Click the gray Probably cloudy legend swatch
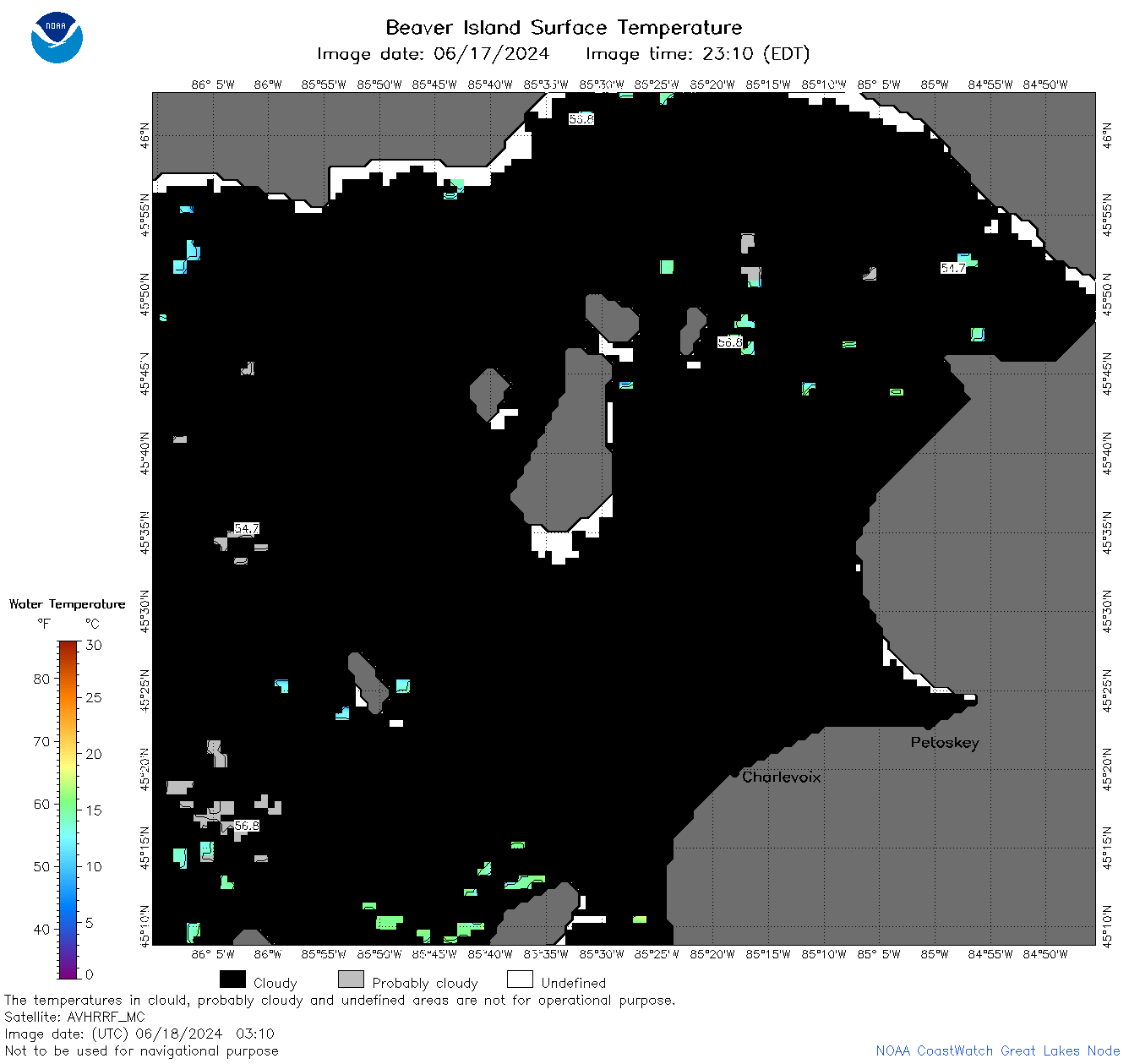The height and width of the screenshot is (1064, 1129). click(351, 979)
